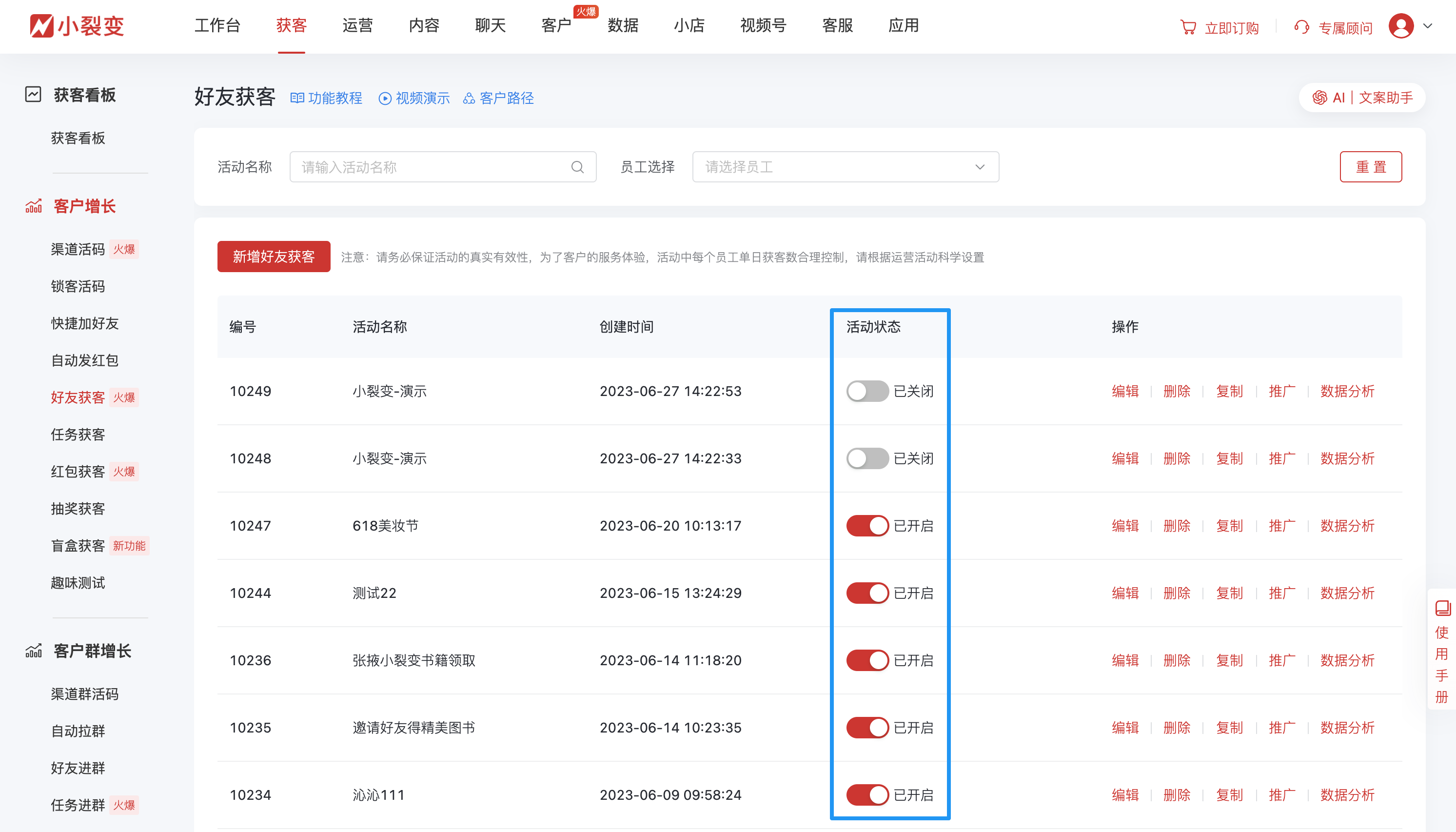Open 数据分析 for activity 10247
The width and height of the screenshot is (1456, 832).
click(1347, 525)
